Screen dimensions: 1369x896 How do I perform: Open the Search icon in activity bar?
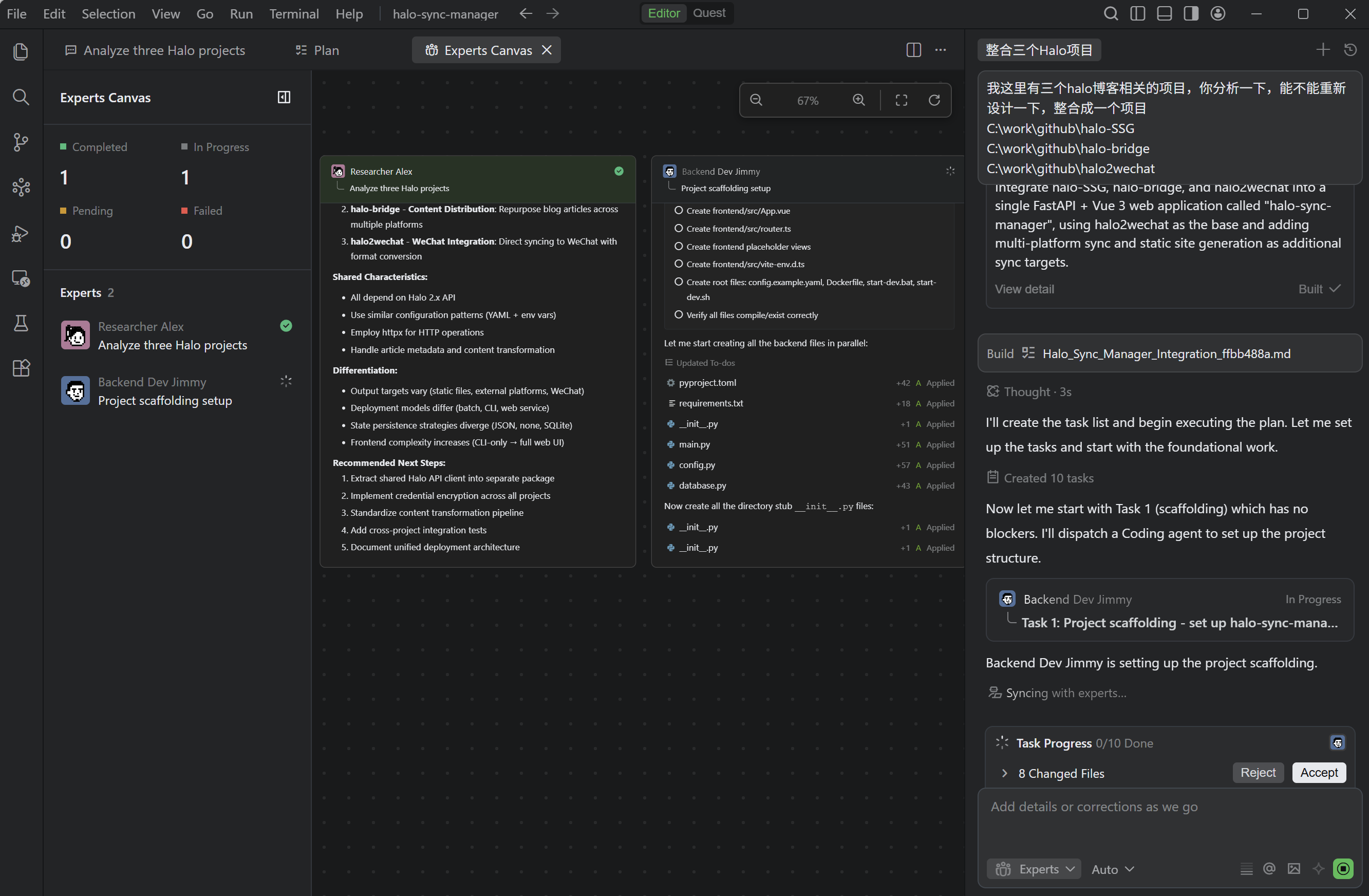(x=21, y=97)
